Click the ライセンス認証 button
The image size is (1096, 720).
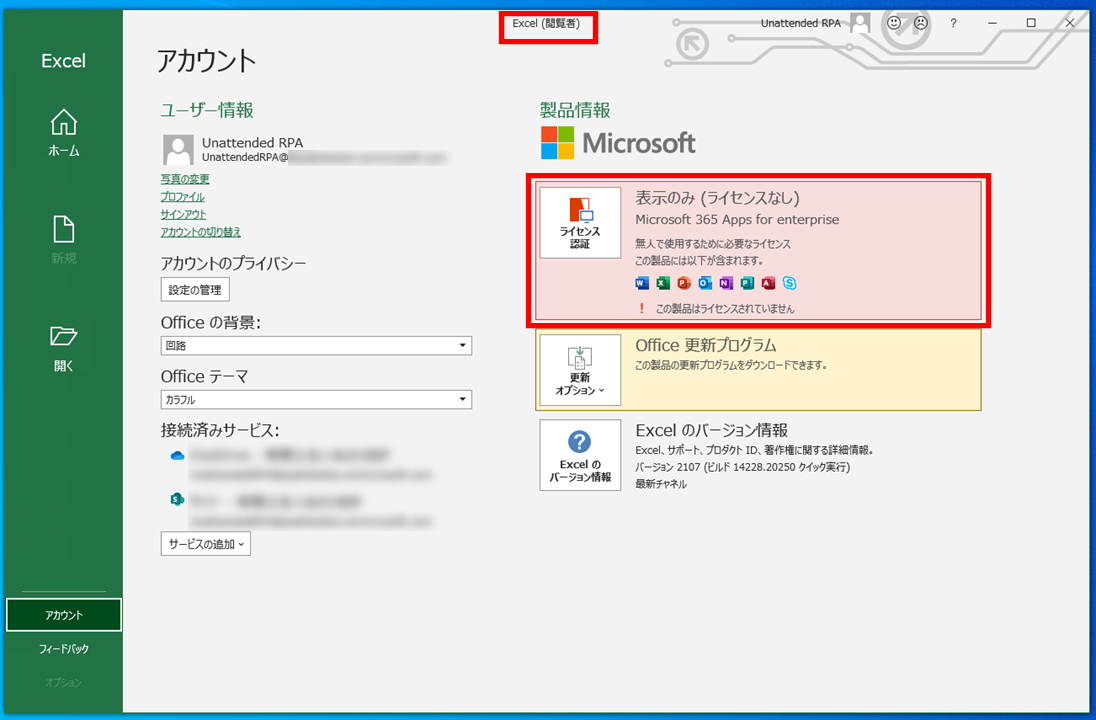[580, 222]
